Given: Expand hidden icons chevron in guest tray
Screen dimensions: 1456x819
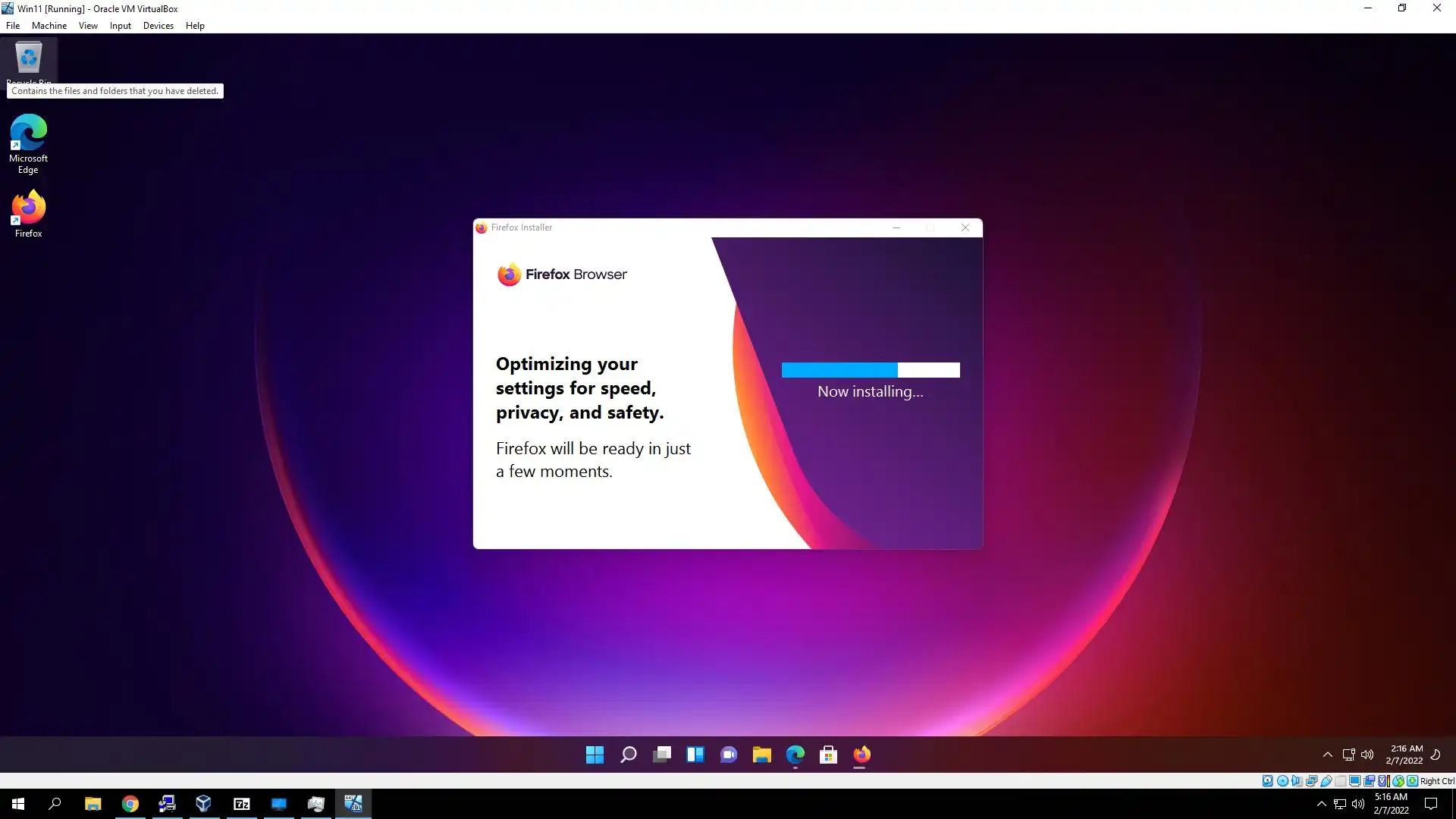Looking at the screenshot, I should point(1327,755).
